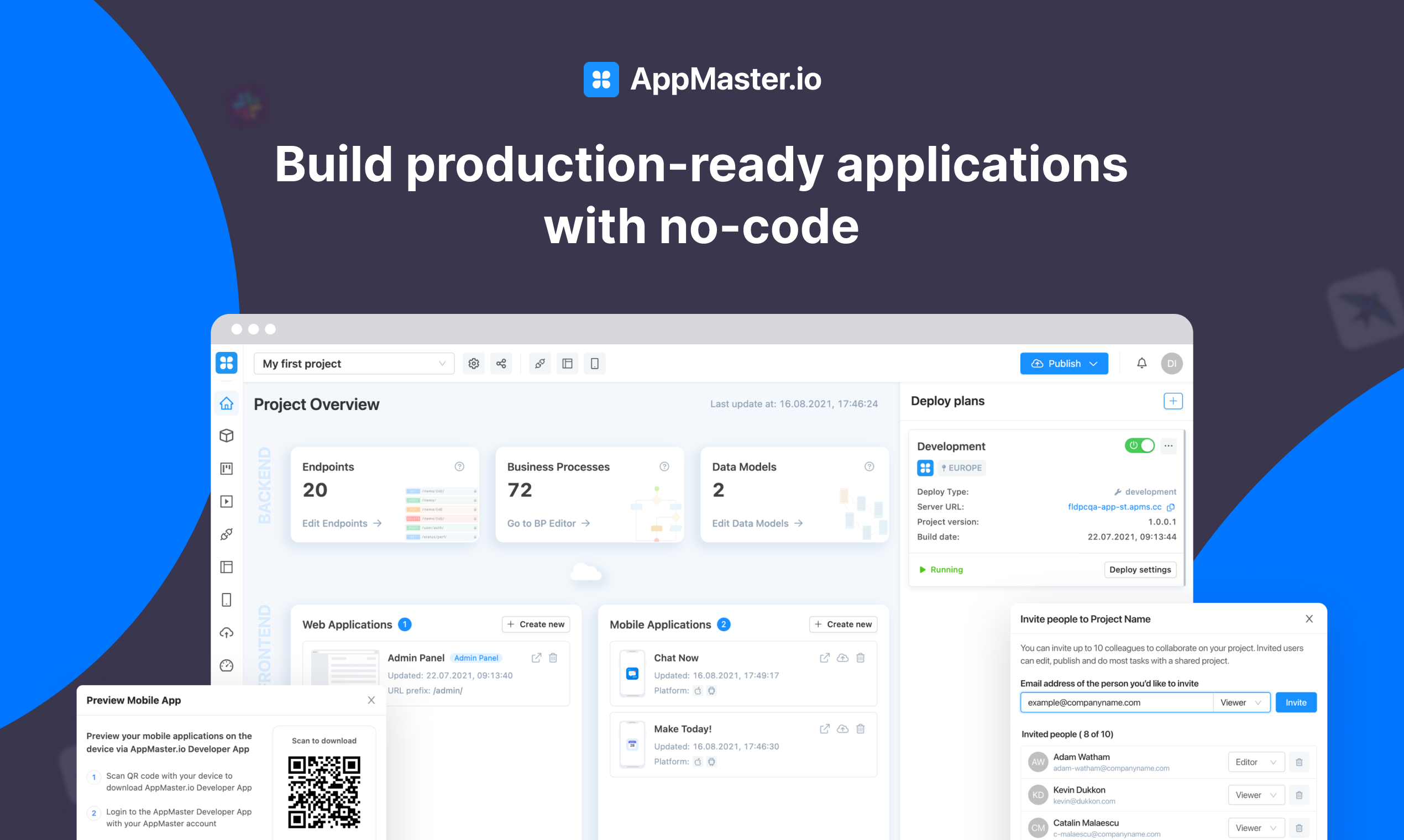The height and width of the screenshot is (840, 1404).
Task: Click the plug icon in top toolbar
Action: (x=540, y=364)
